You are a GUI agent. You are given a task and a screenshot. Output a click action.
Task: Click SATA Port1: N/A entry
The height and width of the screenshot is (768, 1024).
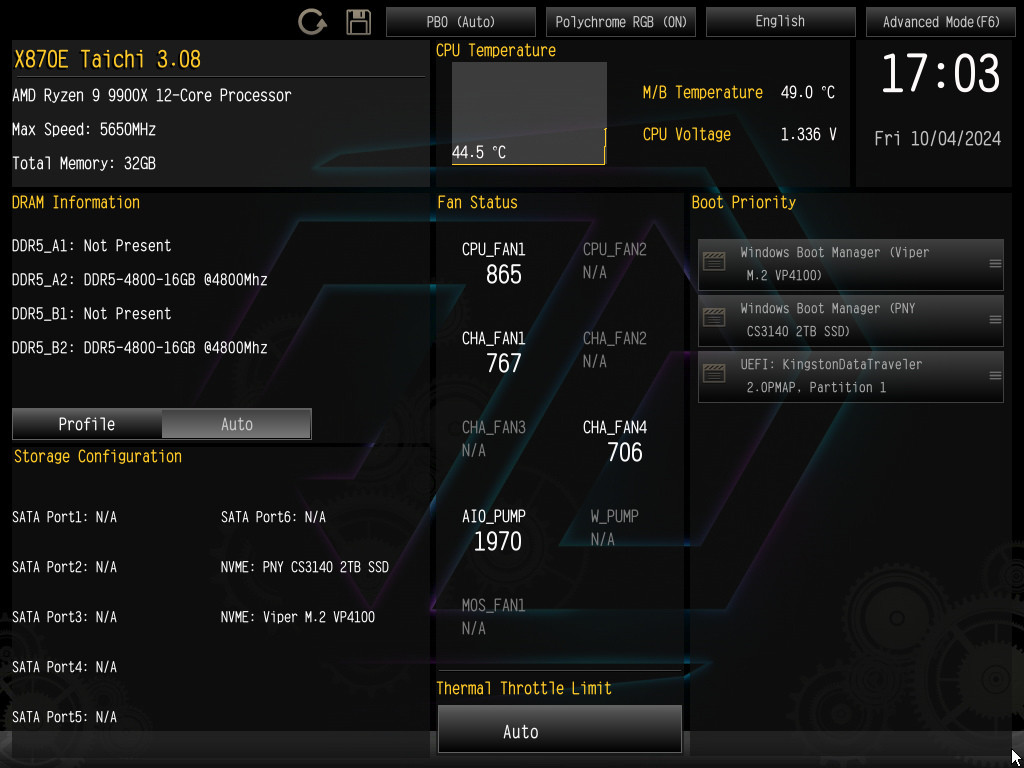64,517
